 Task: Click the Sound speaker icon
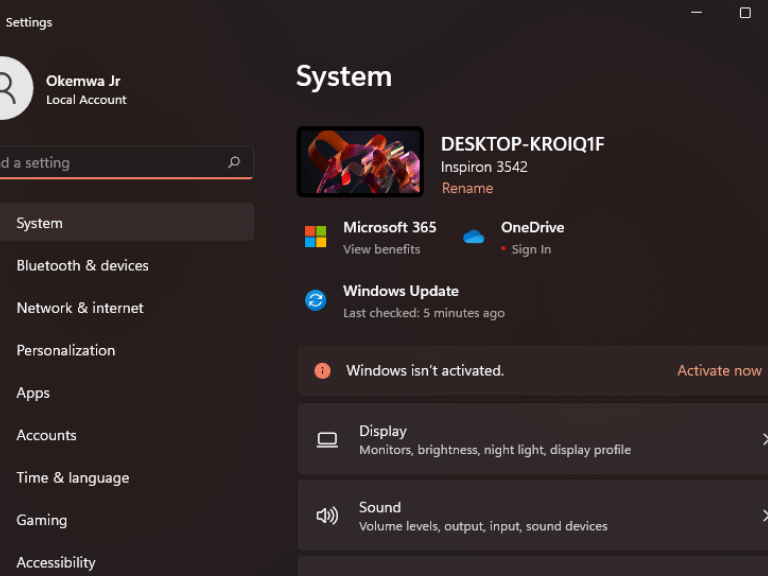(327, 516)
